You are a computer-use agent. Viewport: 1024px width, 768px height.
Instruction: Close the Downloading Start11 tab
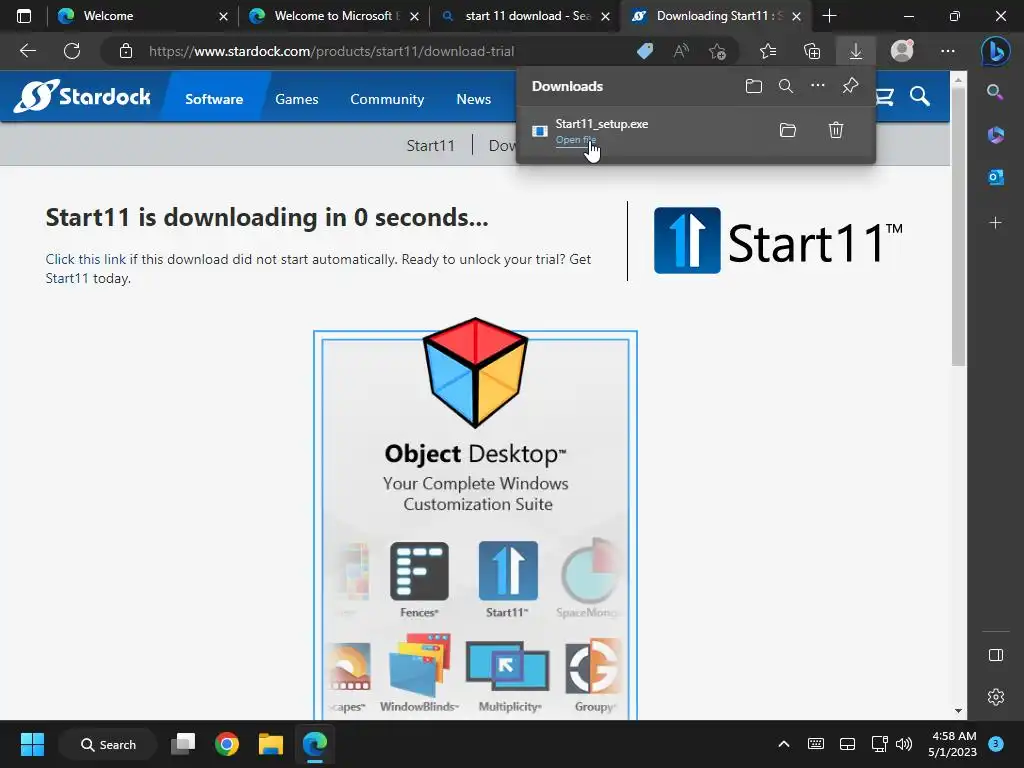pyautogui.click(x=796, y=16)
